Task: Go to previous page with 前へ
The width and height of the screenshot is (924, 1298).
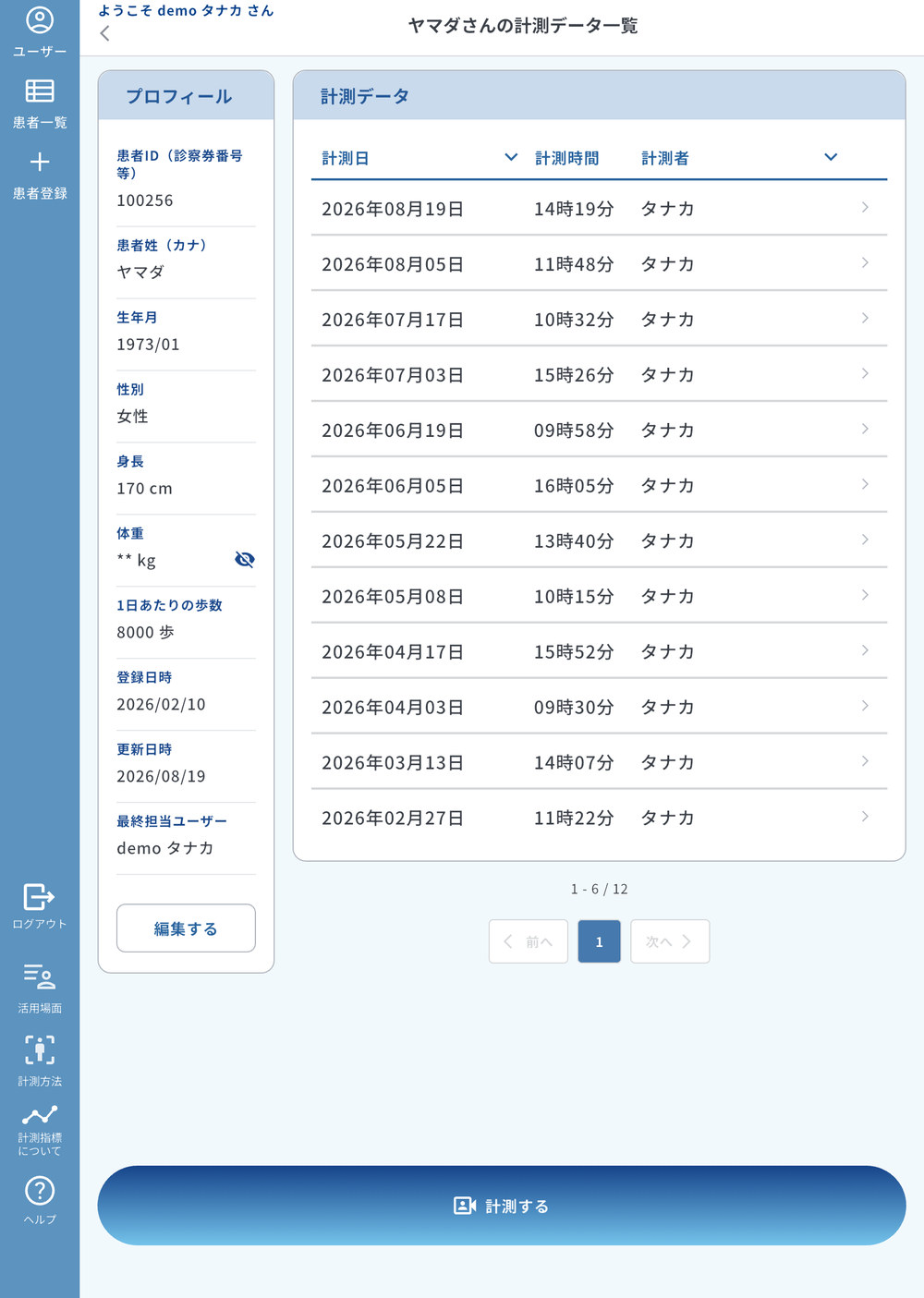Action: 529,941
